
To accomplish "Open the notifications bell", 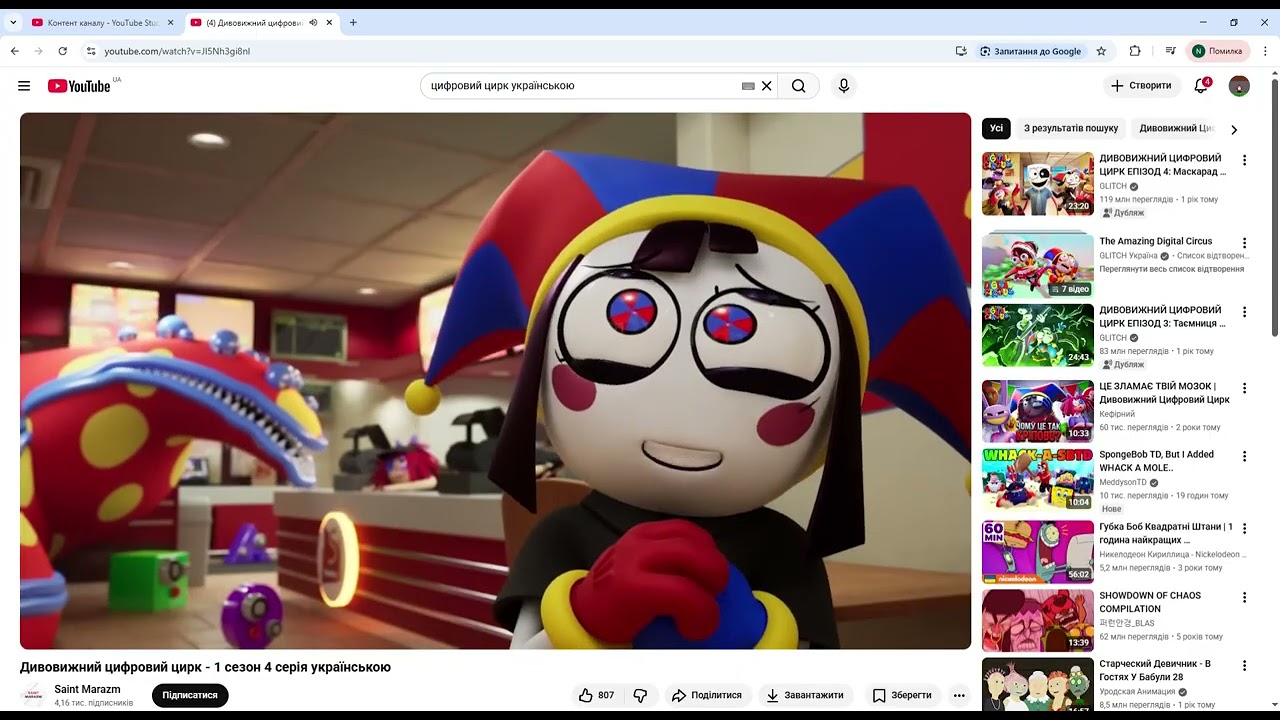I will (x=1202, y=86).
